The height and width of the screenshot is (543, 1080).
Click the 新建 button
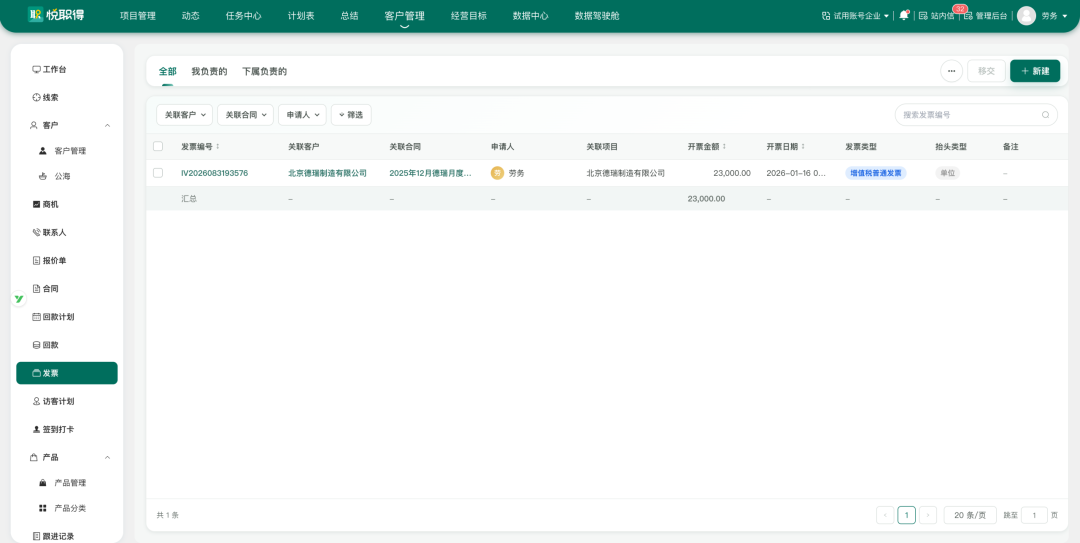coord(1035,71)
